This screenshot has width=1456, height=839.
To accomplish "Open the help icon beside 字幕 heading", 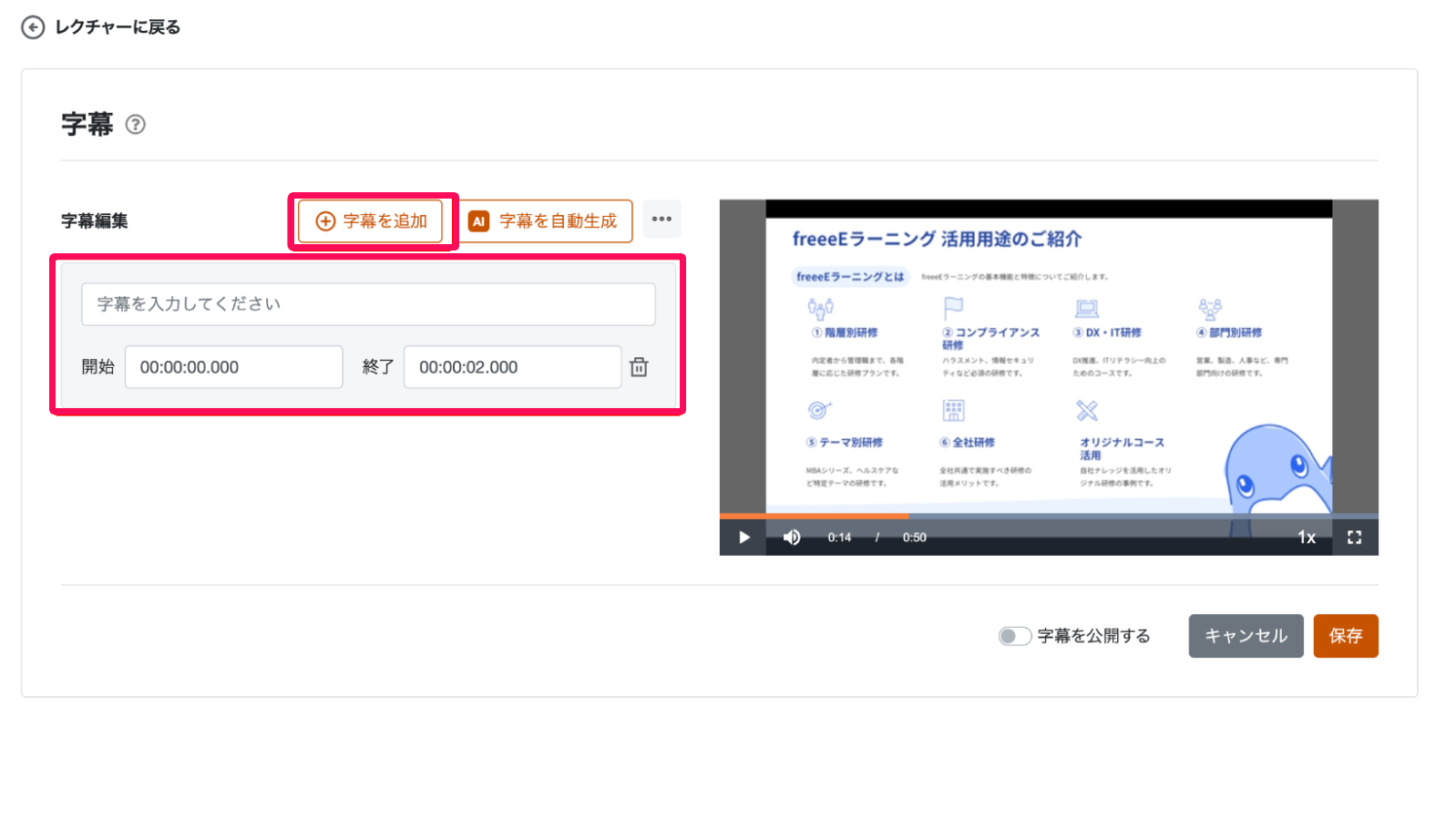I will tap(136, 124).
